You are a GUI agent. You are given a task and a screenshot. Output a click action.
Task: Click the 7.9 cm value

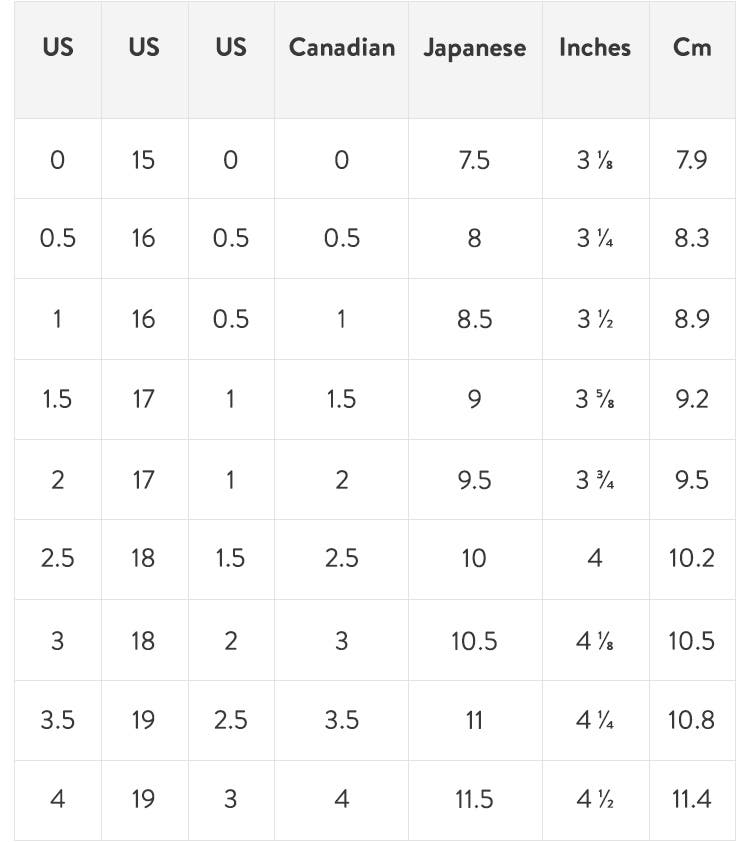[x=692, y=159]
